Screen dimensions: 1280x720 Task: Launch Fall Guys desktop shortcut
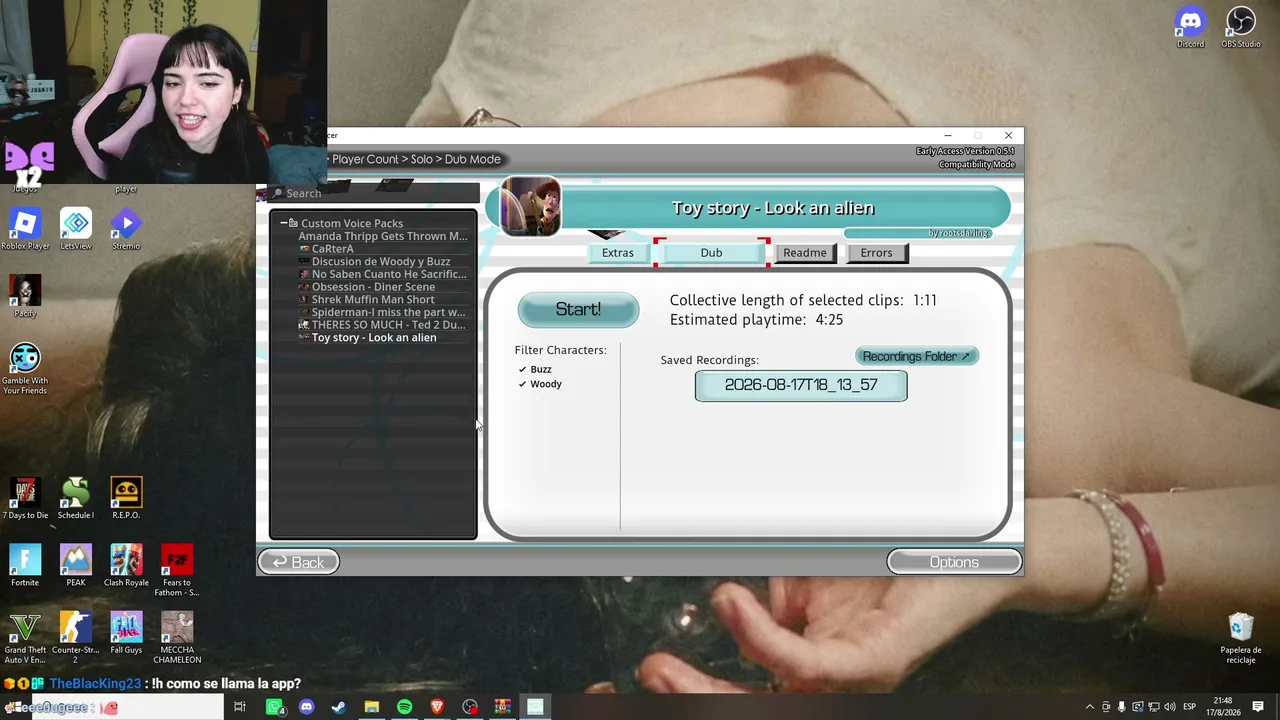pos(126,633)
